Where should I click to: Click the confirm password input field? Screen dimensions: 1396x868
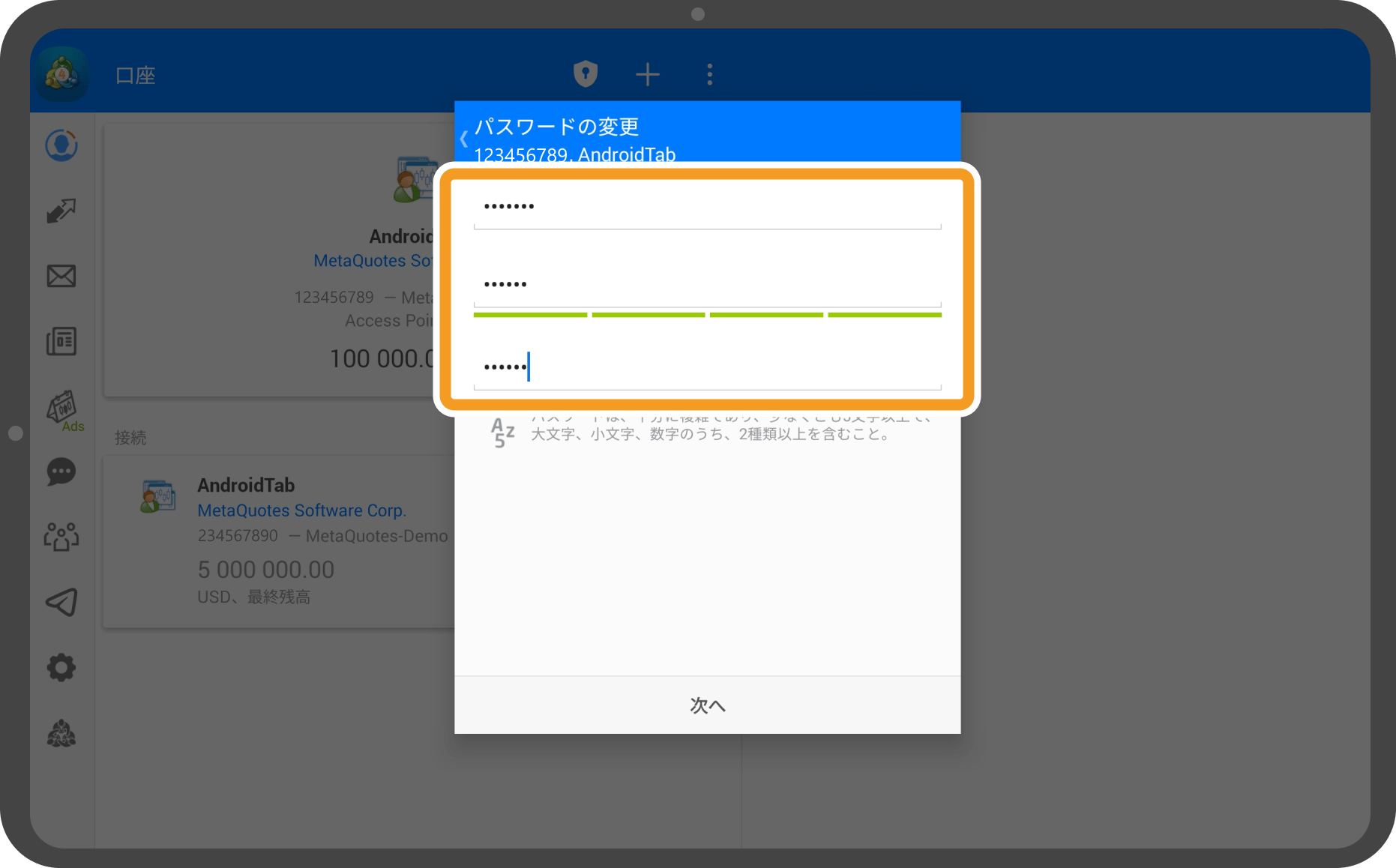tap(706, 367)
